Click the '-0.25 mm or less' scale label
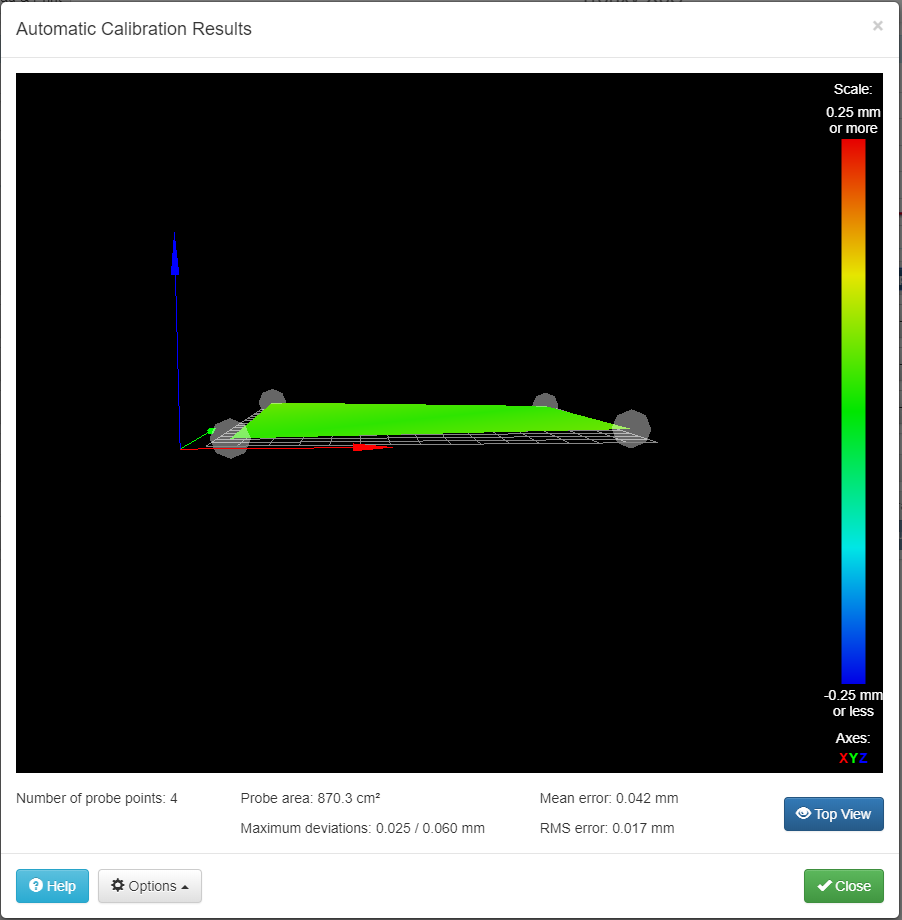 coord(853,703)
